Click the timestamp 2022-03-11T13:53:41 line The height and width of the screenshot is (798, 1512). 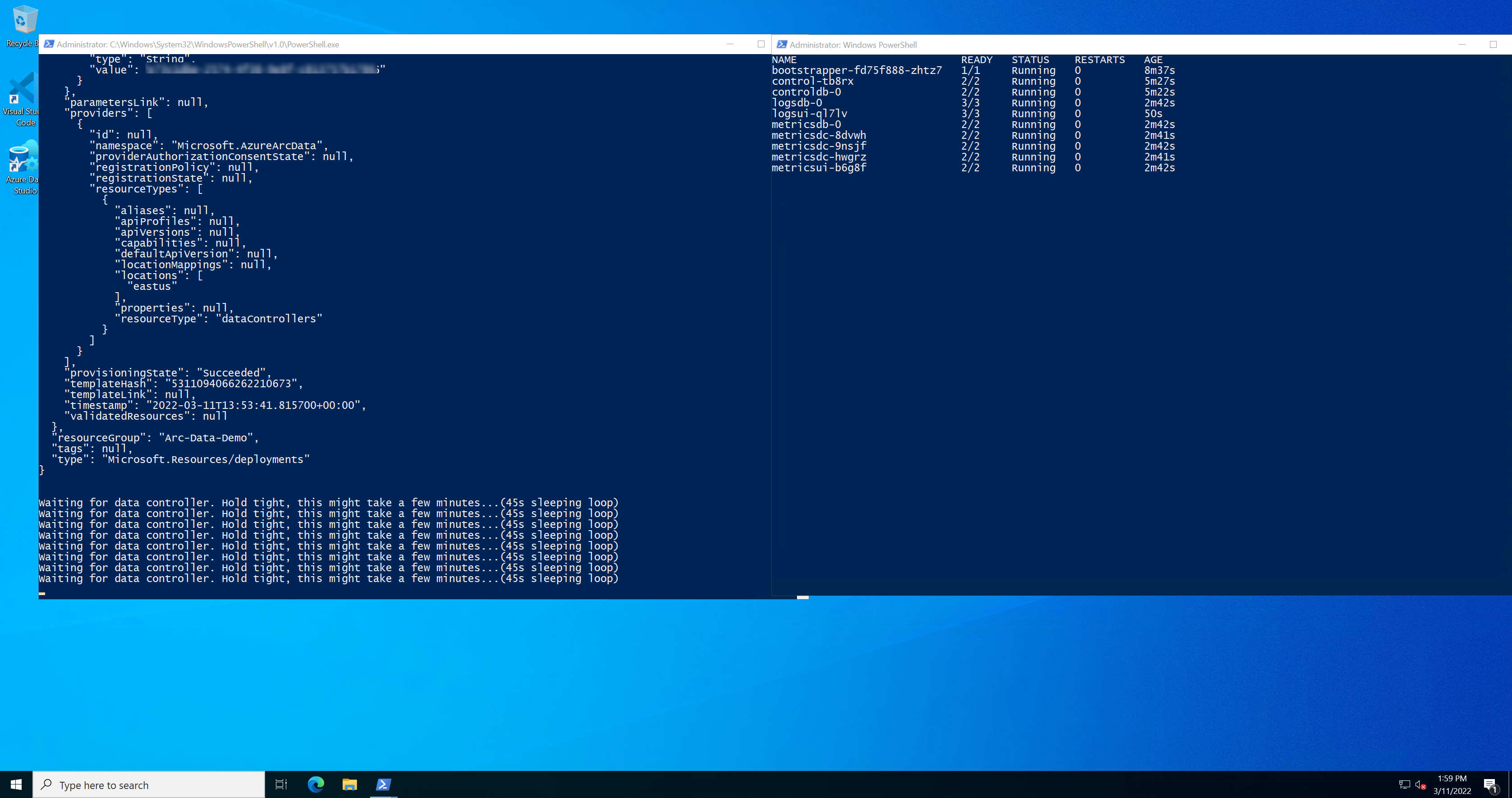pyautogui.click(x=215, y=406)
